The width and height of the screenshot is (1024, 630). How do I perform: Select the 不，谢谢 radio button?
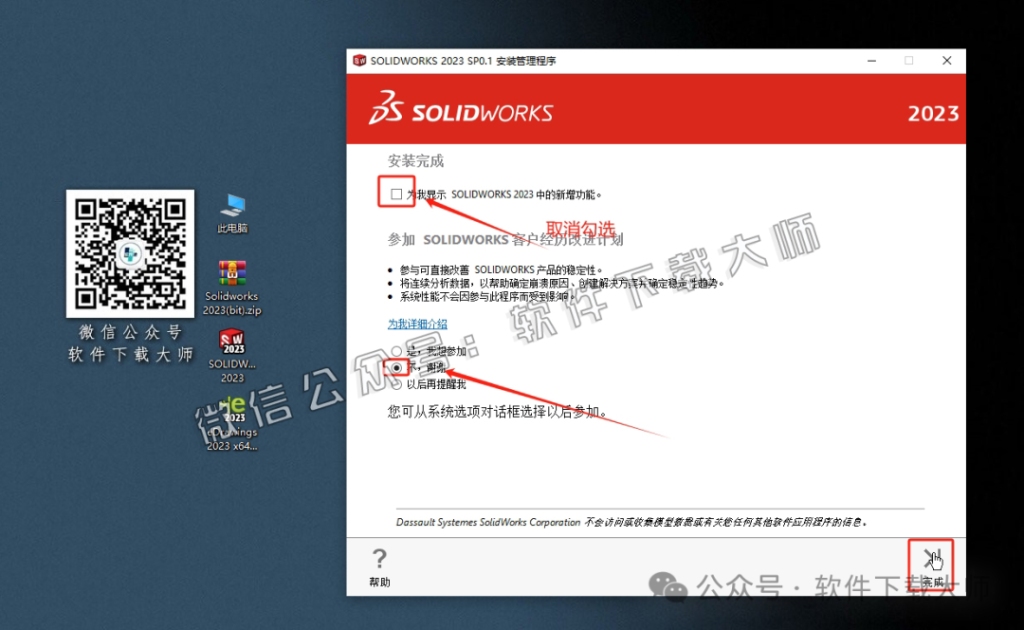(x=397, y=367)
